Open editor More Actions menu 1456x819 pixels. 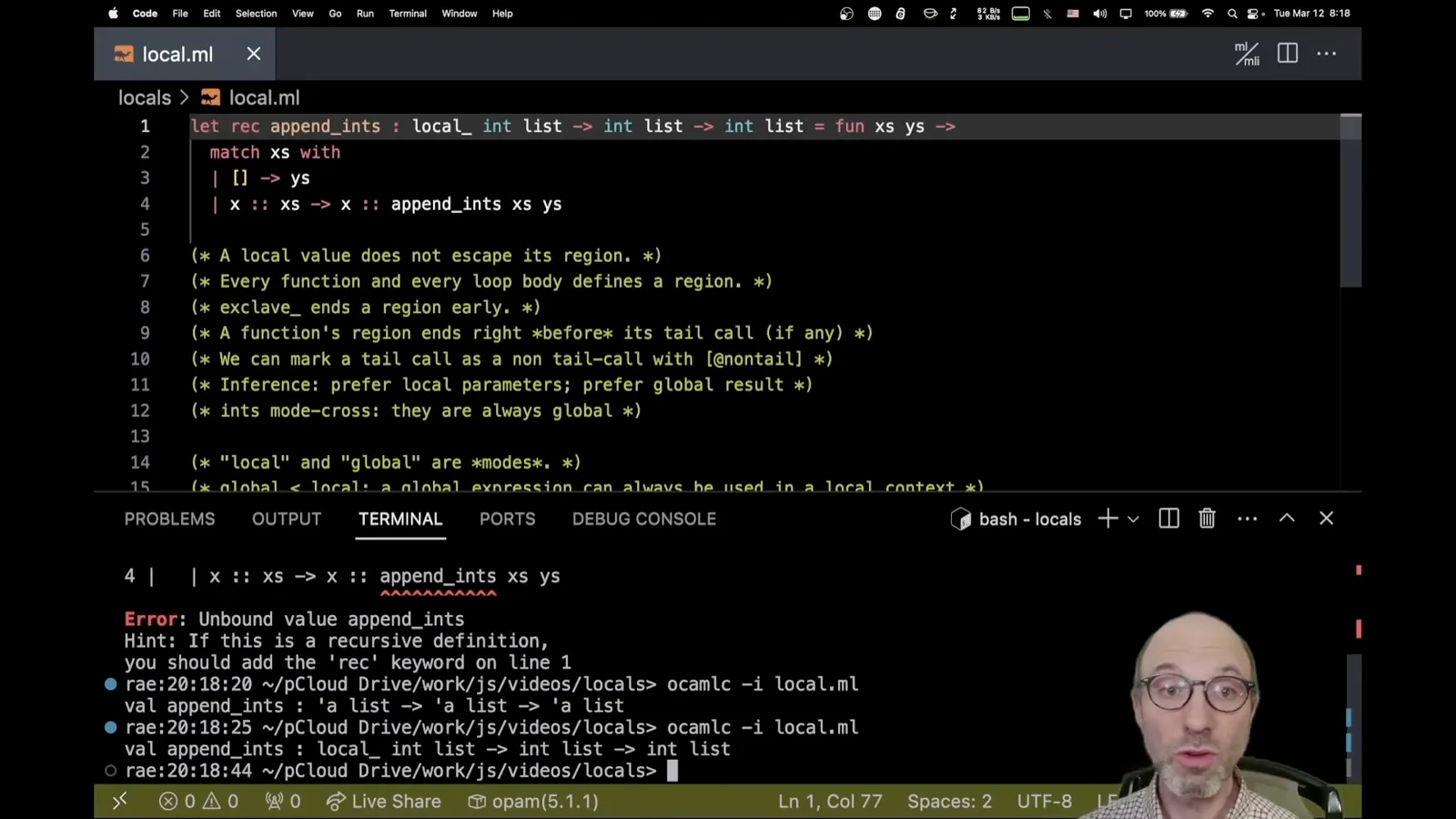[x=1327, y=54]
